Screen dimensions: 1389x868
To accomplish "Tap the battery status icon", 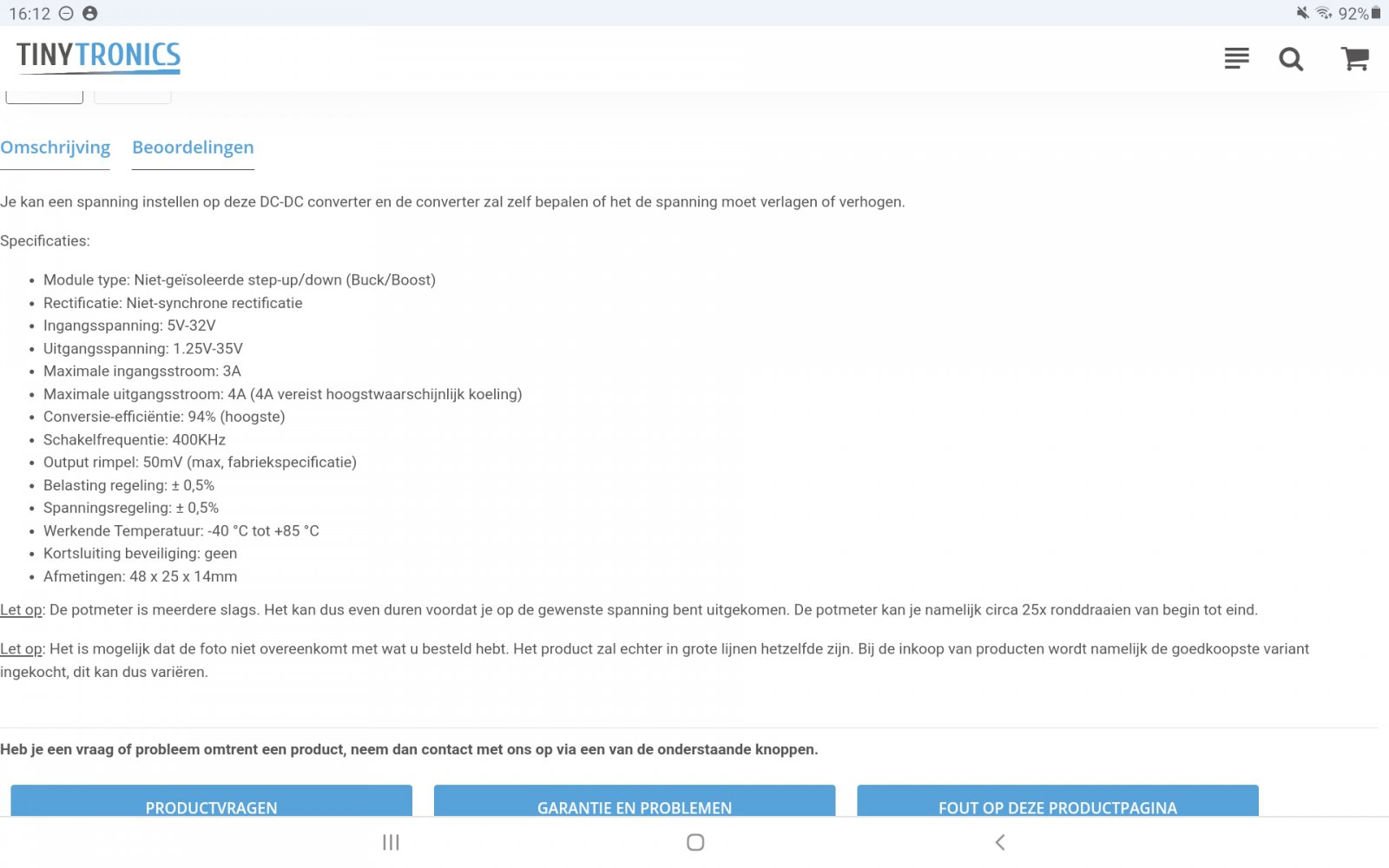I will 1376,13.
